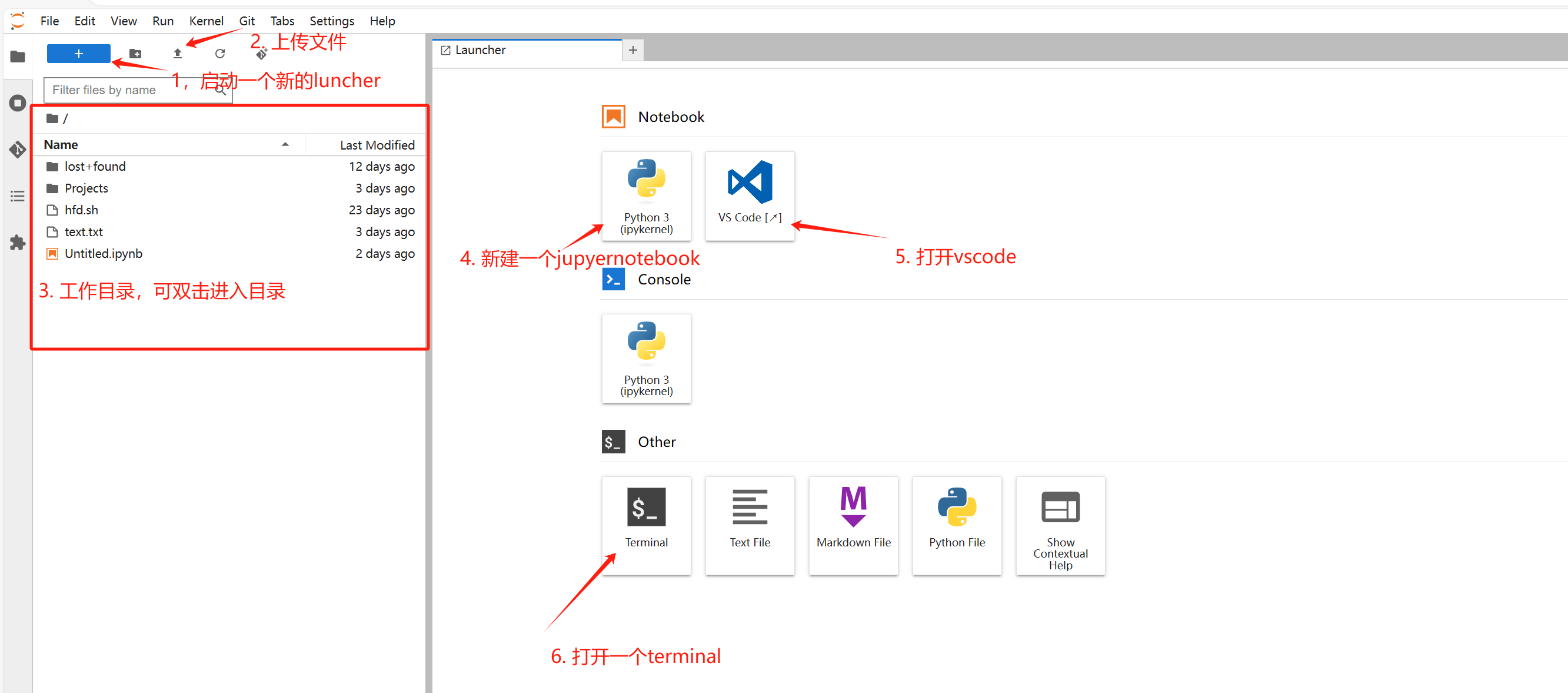This screenshot has height=693, width=1568.
Task: Open the Kernel menu
Action: point(206,21)
